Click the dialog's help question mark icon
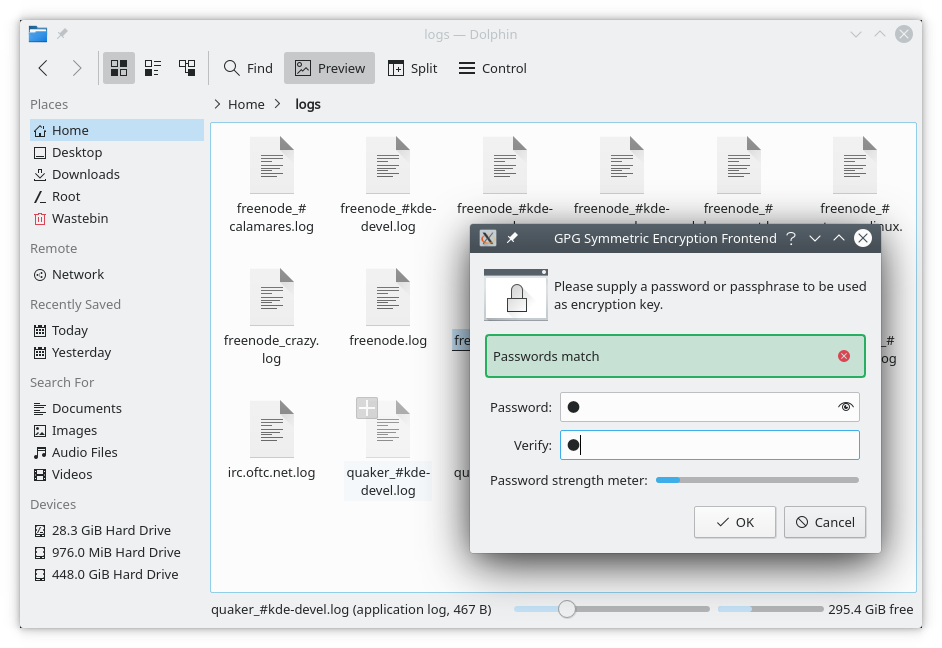The image size is (942, 648). (791, 238)
